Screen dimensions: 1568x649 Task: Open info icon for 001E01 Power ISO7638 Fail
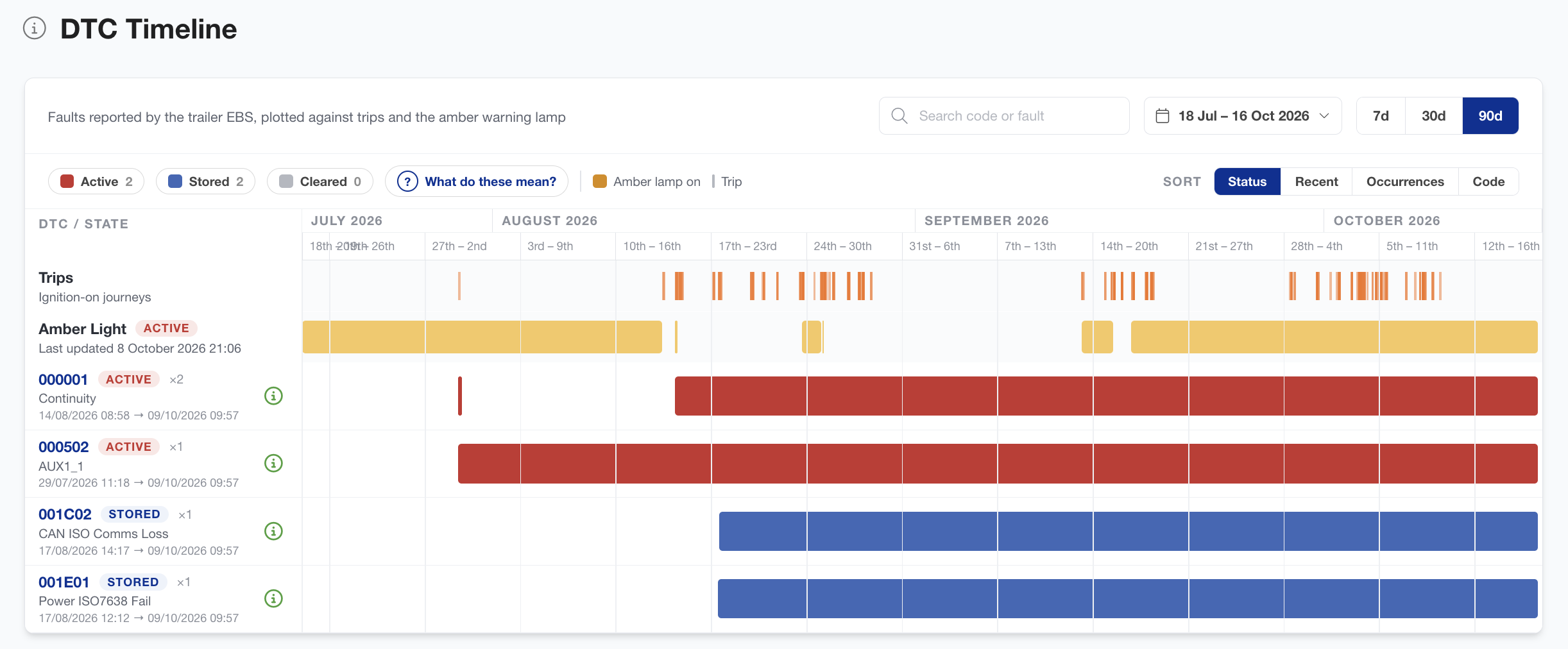(274, 598)
